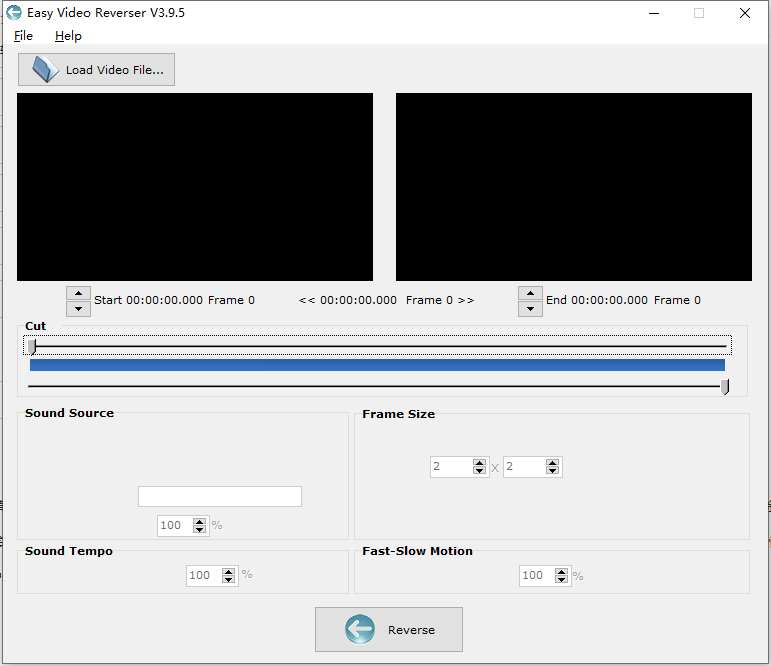The image size is (771, 666).
Task: Click the right reversed preview pane
Action: [x=574, y=187]
